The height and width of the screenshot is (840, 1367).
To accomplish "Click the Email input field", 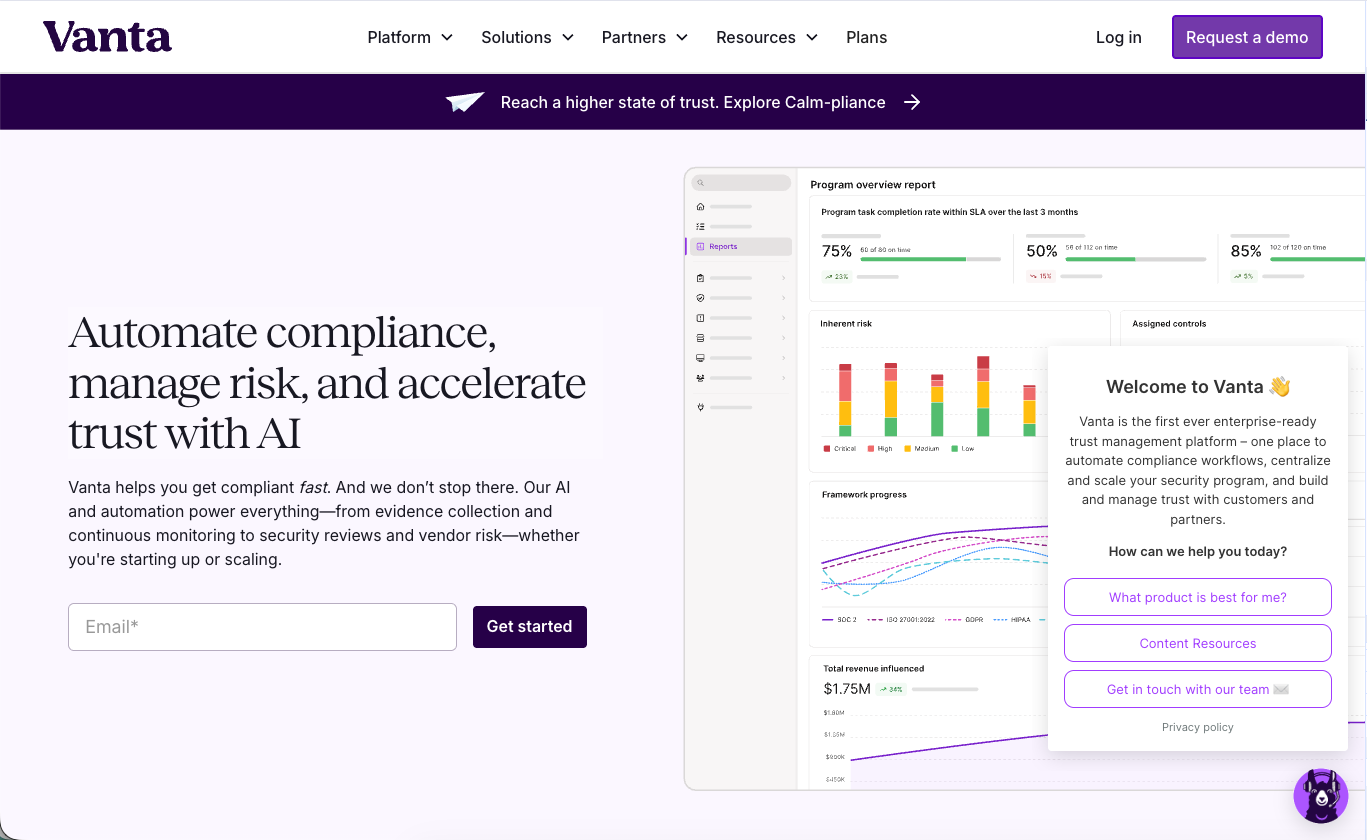I will coord(262,627).
